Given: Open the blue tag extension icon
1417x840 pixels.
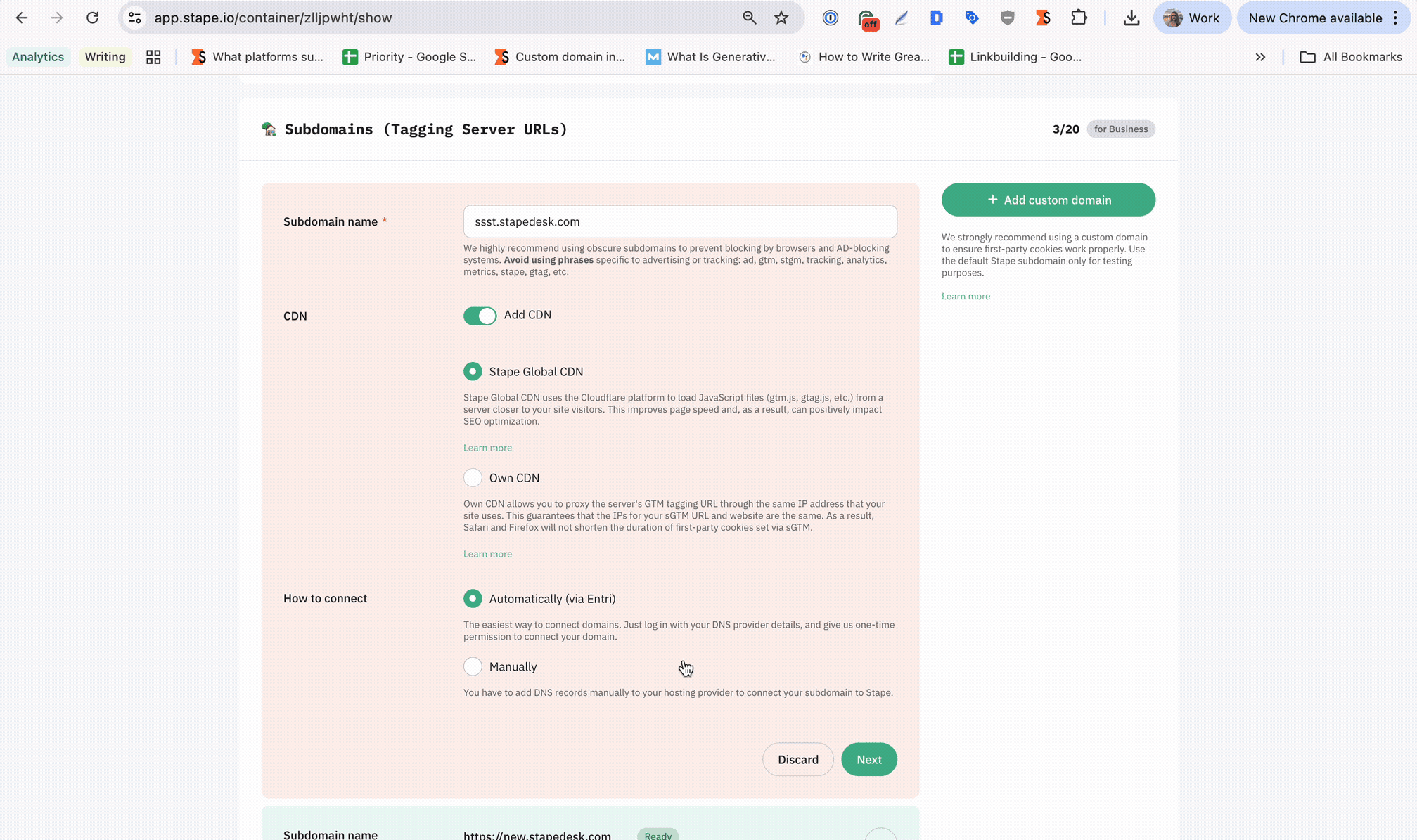Looking at the screenshot, I should point(972,18).
